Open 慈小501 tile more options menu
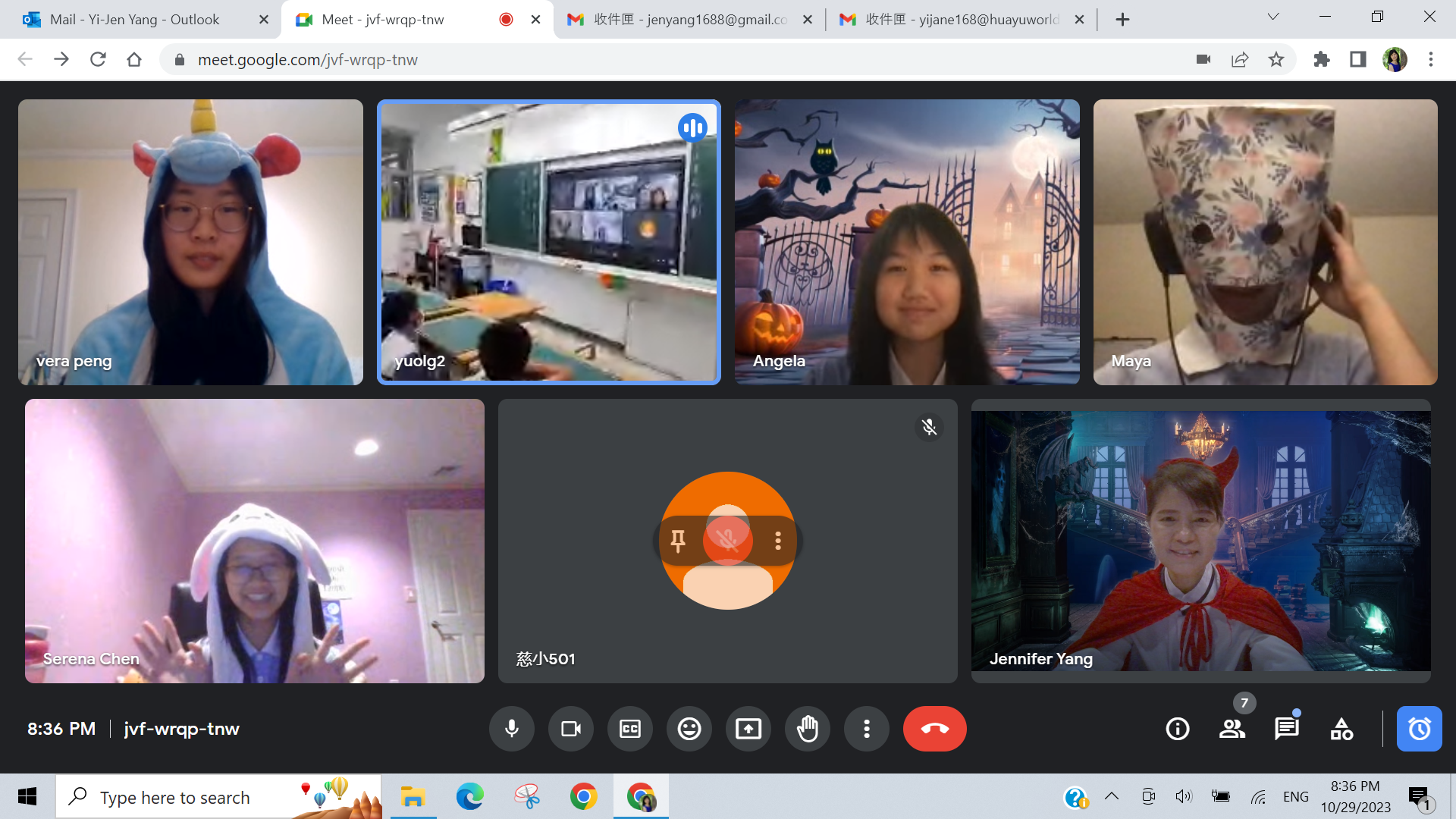This screenshot has height=819, width=1456. [778, 540]
